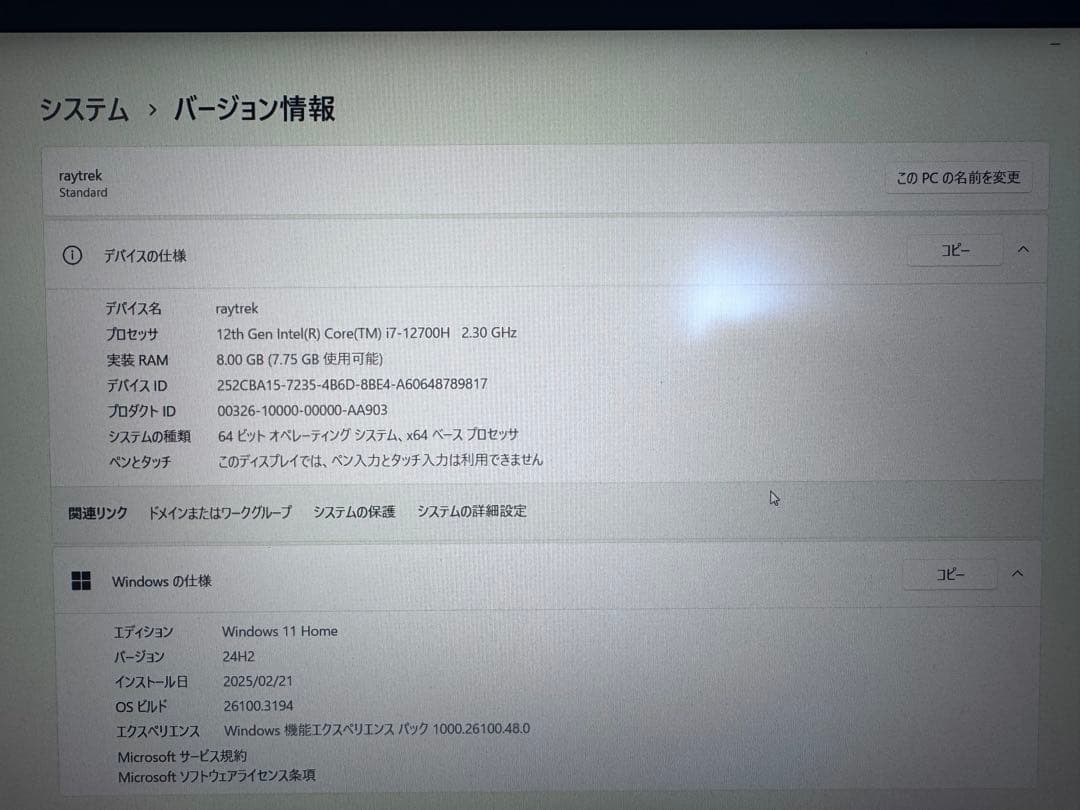Image resolution: width=1080 pixels, height=810 pixels.
Task: Open Microsoft ソフトウェアライセンス条項
Action: click(x=210, y=777)
